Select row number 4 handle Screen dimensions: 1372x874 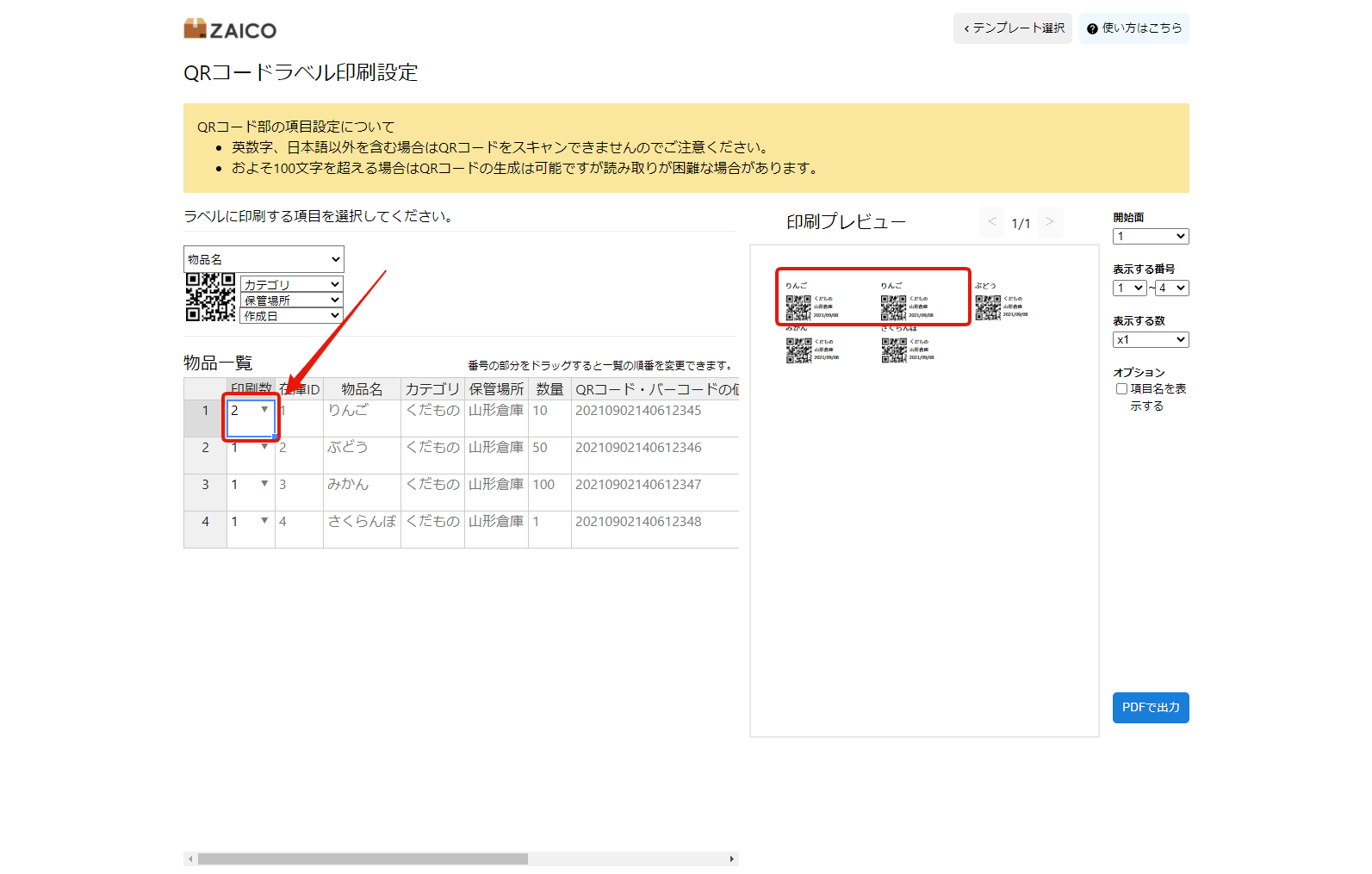point(205,530)
